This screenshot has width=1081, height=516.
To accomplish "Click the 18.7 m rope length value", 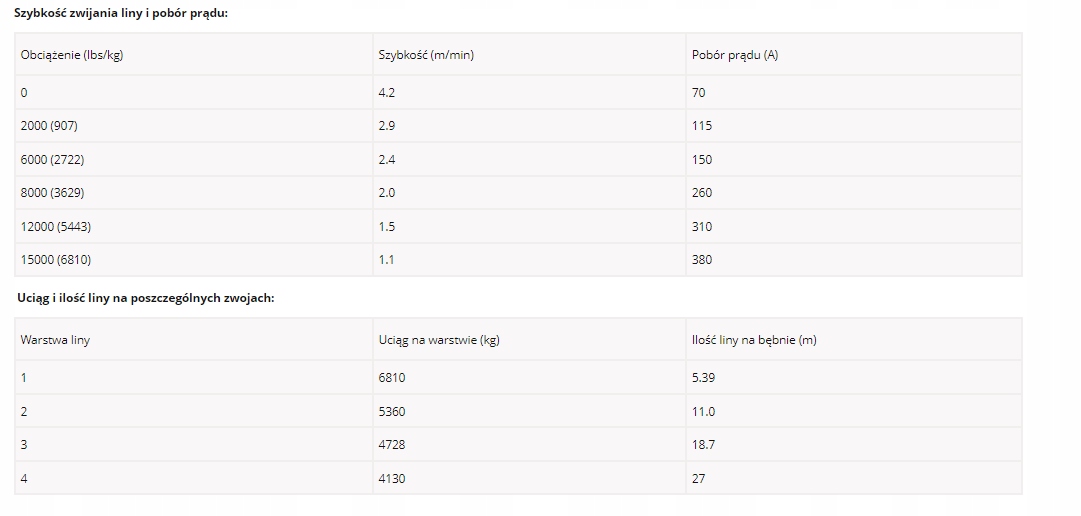I will [x=703, y=445].
